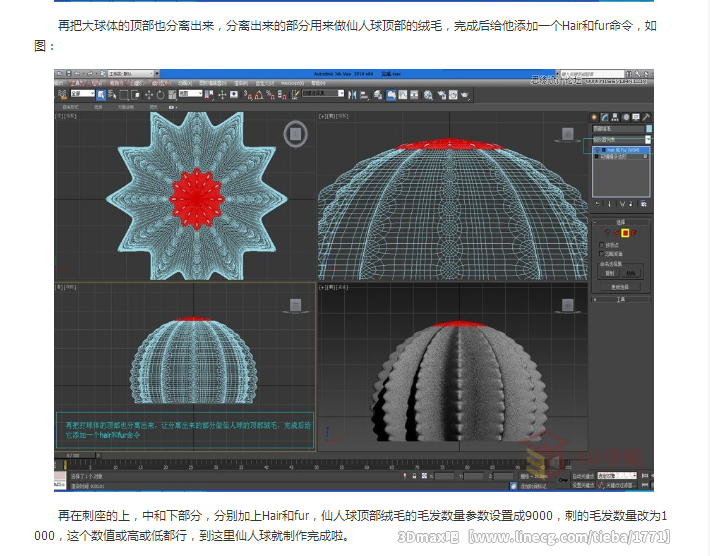Open the Motion command panel tab
Screen dimensions: 710x556
pyautogui.click(x=626, y=117)
